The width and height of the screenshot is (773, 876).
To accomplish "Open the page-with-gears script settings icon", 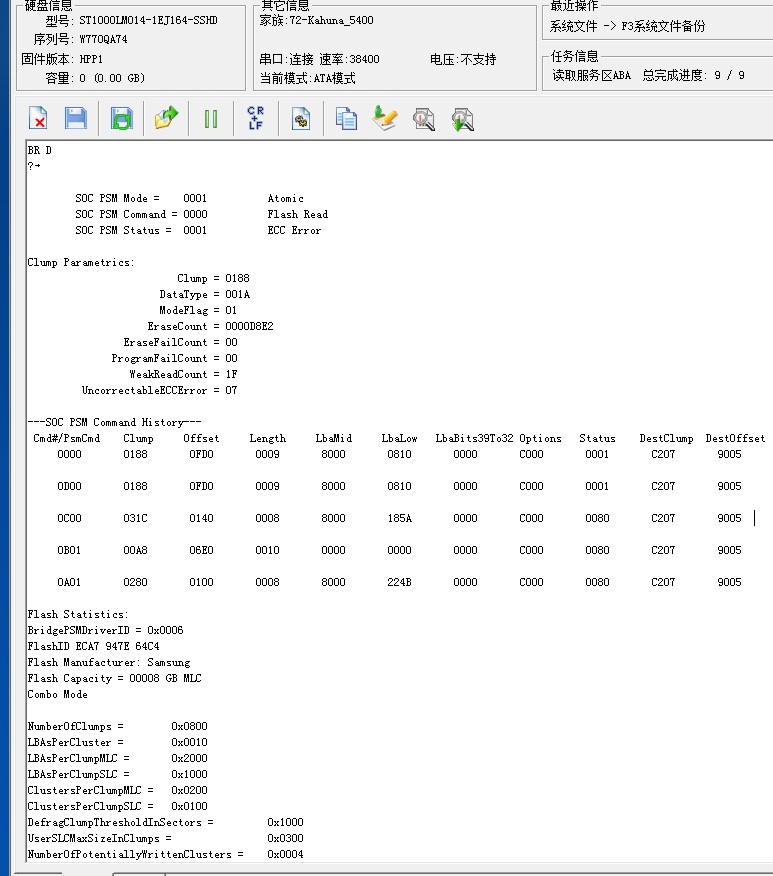I will [x=301, y=118].
